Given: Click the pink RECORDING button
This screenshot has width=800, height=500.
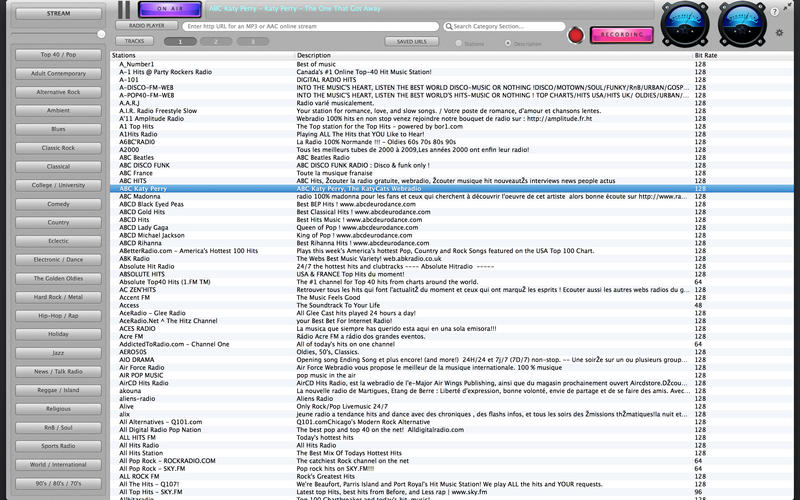Looking at the screenshot, I should pos(616,34).
